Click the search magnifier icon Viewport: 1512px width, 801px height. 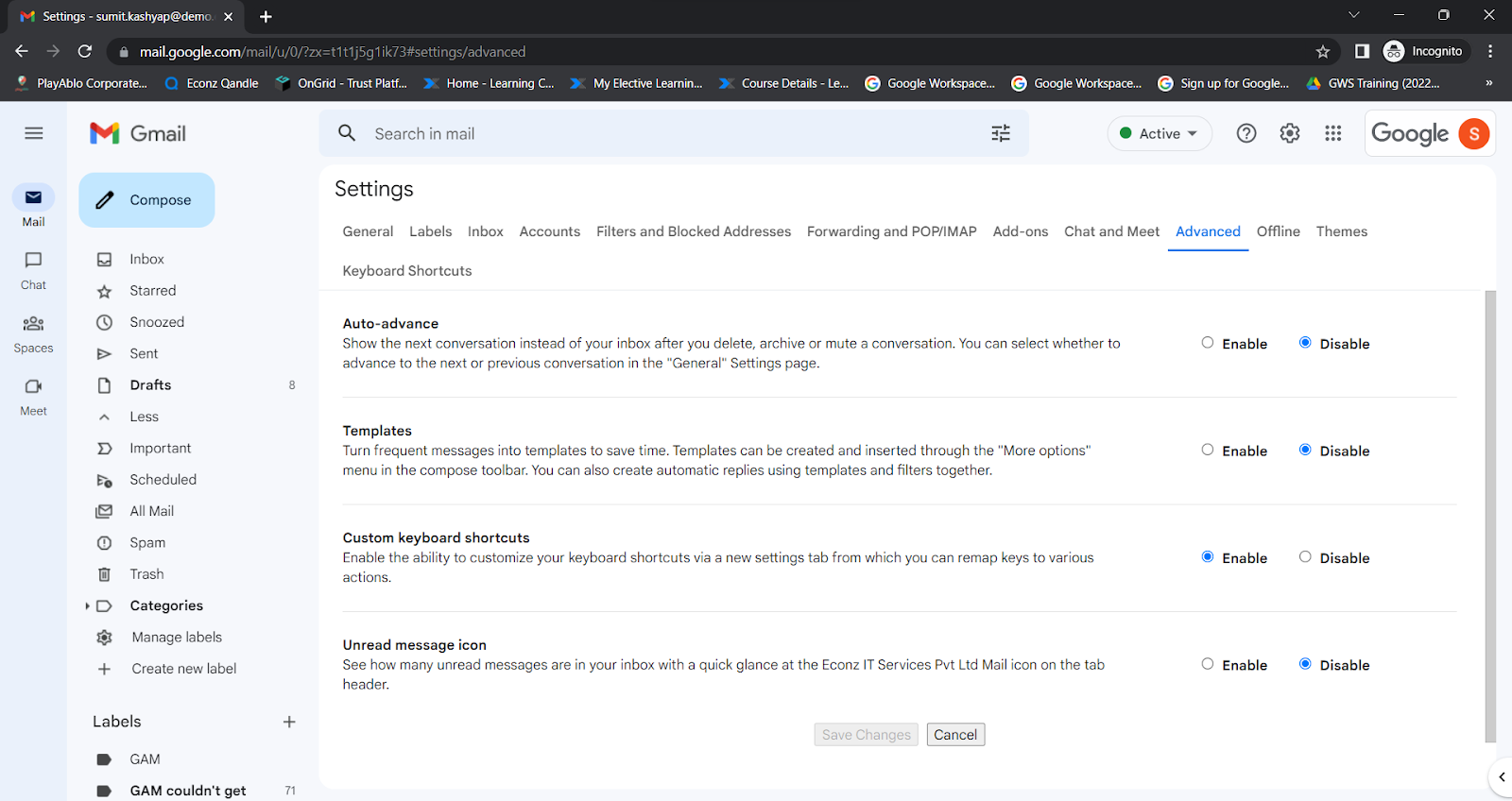(x=347, y=133)
